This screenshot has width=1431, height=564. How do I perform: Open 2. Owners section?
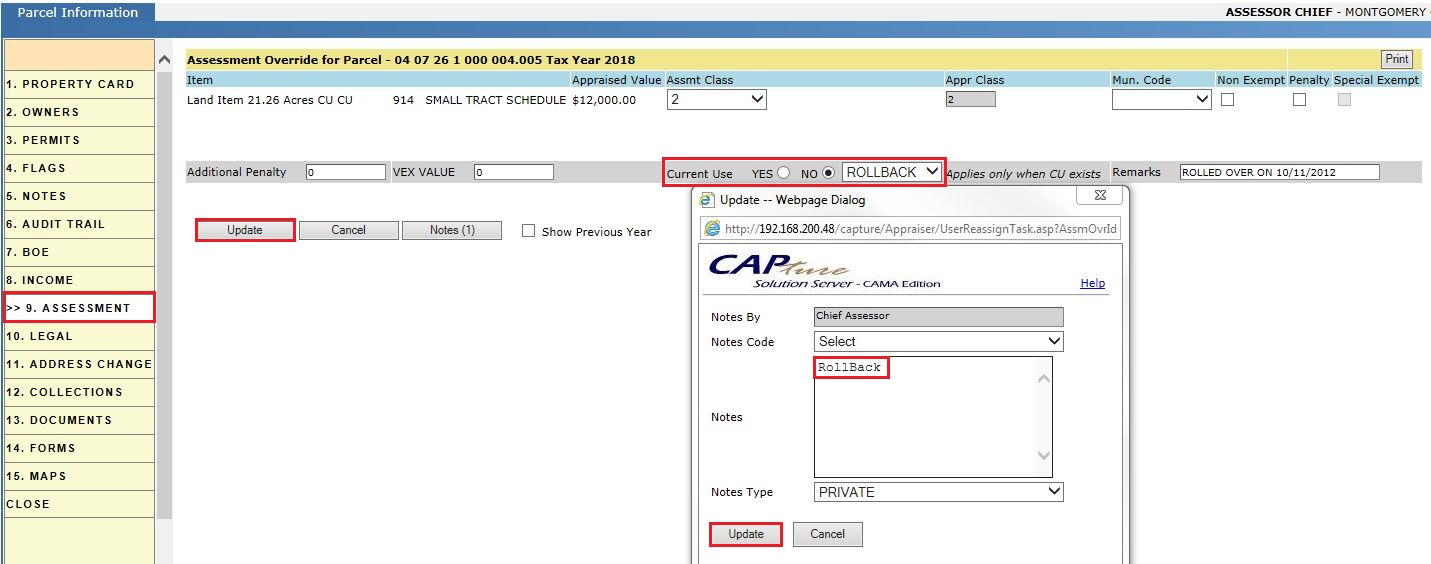78,112
